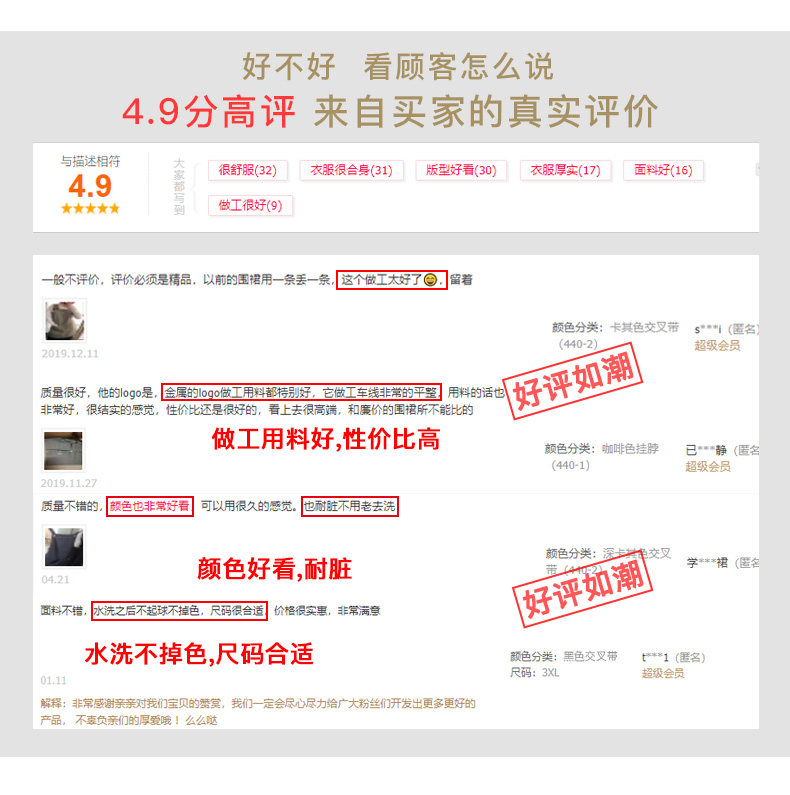Click the smiley emoji in first review
The image size is (790, 795).
pos(430,279)
